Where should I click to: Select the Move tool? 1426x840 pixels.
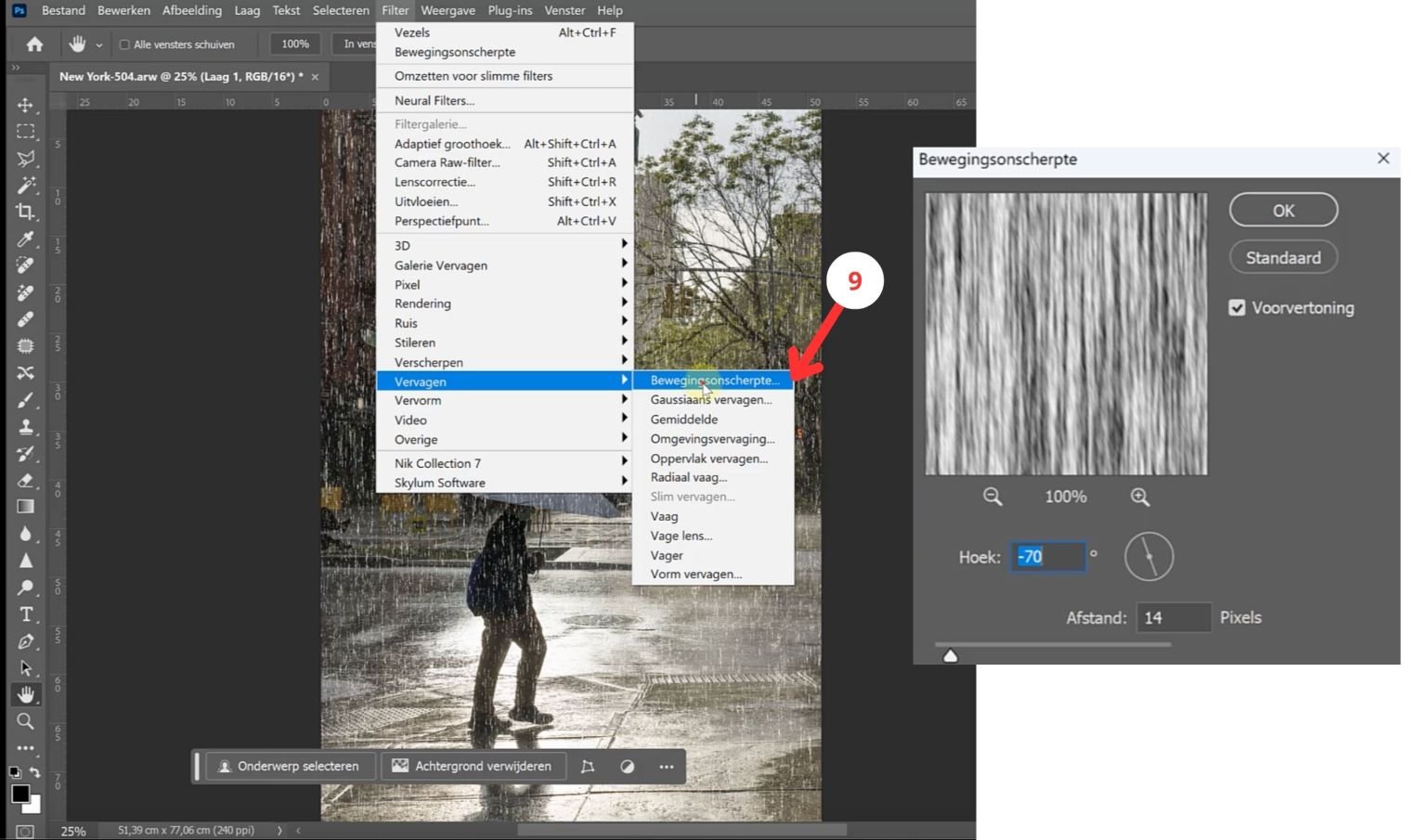[25, 106]
